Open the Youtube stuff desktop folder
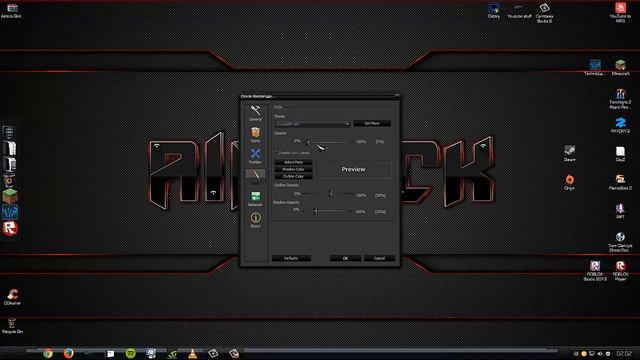 coord(519,11)
